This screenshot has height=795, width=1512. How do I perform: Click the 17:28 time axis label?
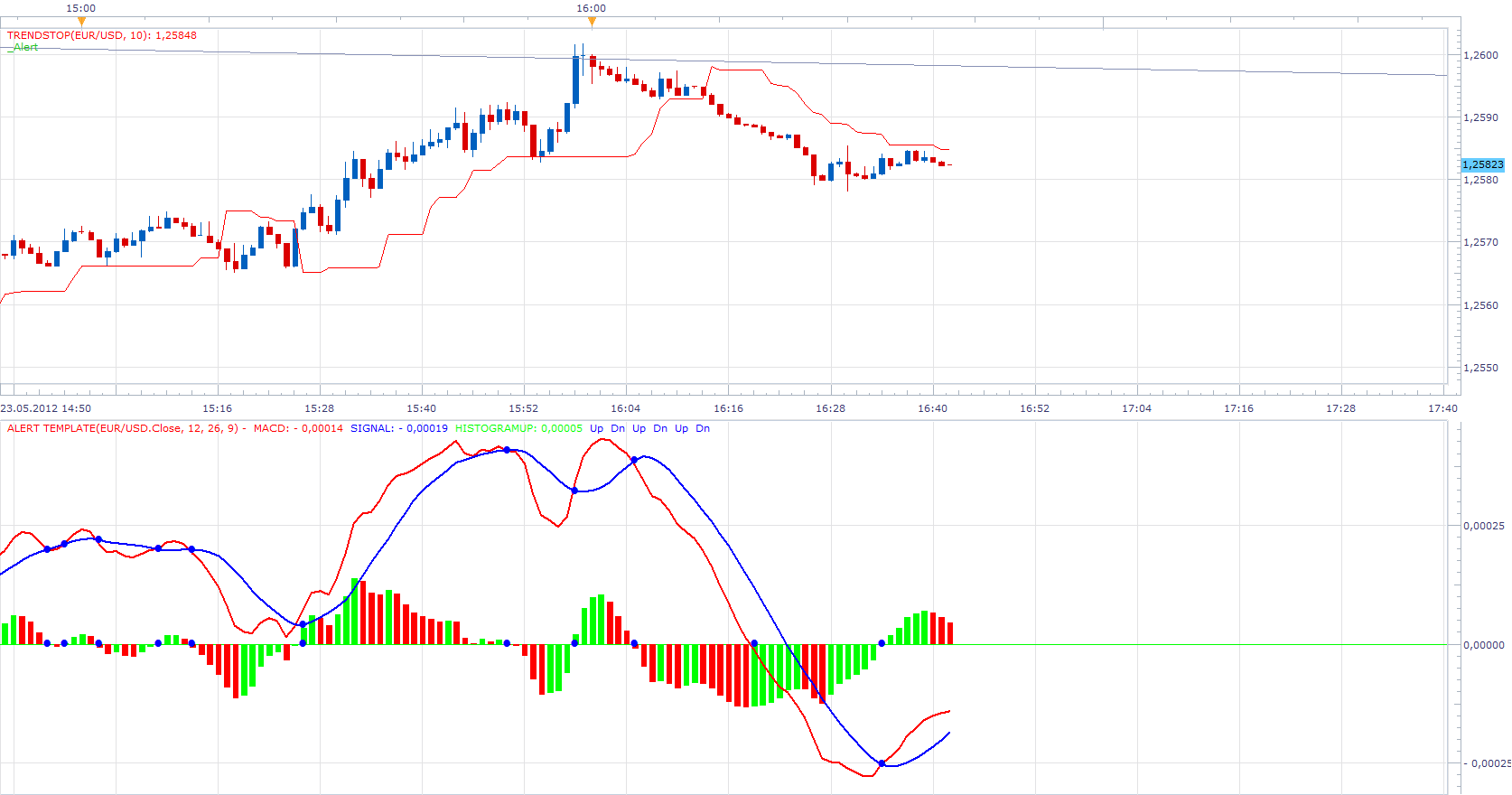pyautogui.click(x=1340, y=408)
